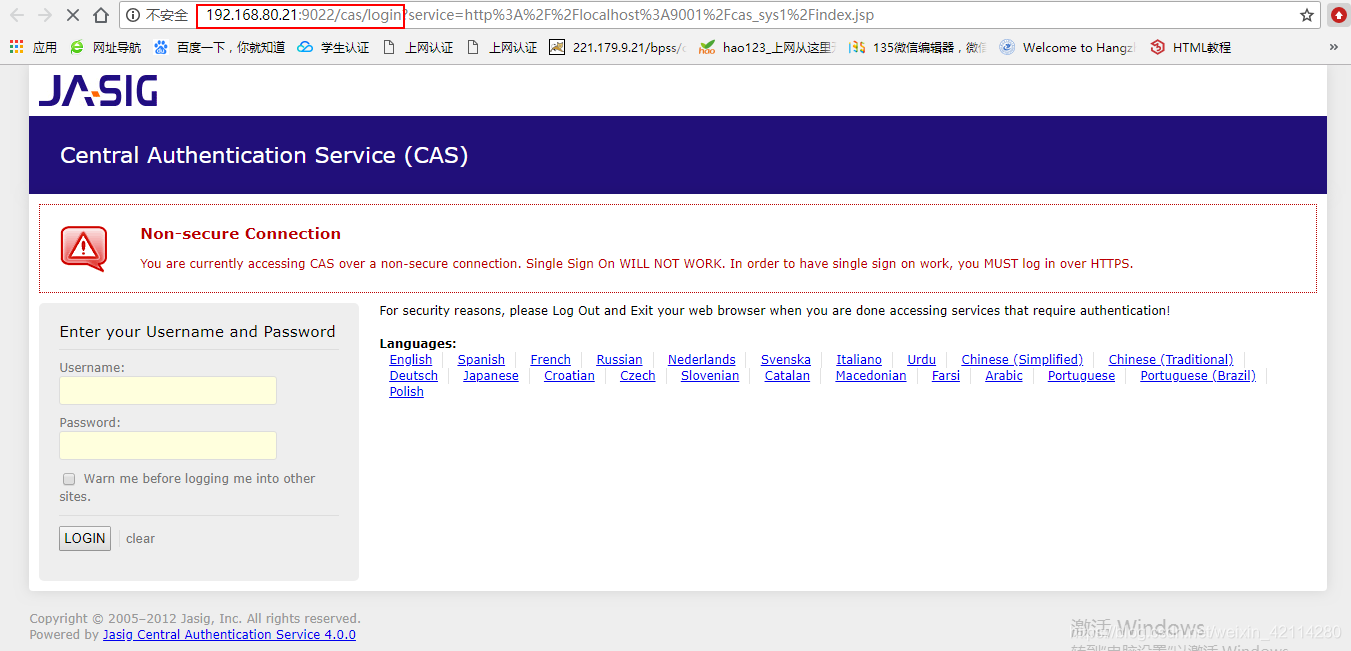Open the Welcome to Hangzhou bookmark
Image resolution: width=1351 pixels, height=651 pixels.
pos(1067,47)
